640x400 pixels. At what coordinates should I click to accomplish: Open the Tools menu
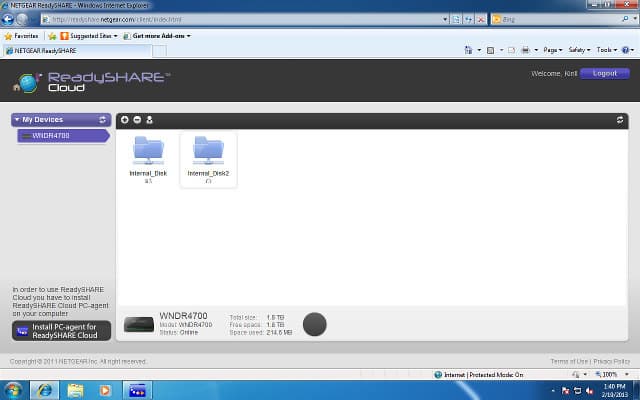607,50
